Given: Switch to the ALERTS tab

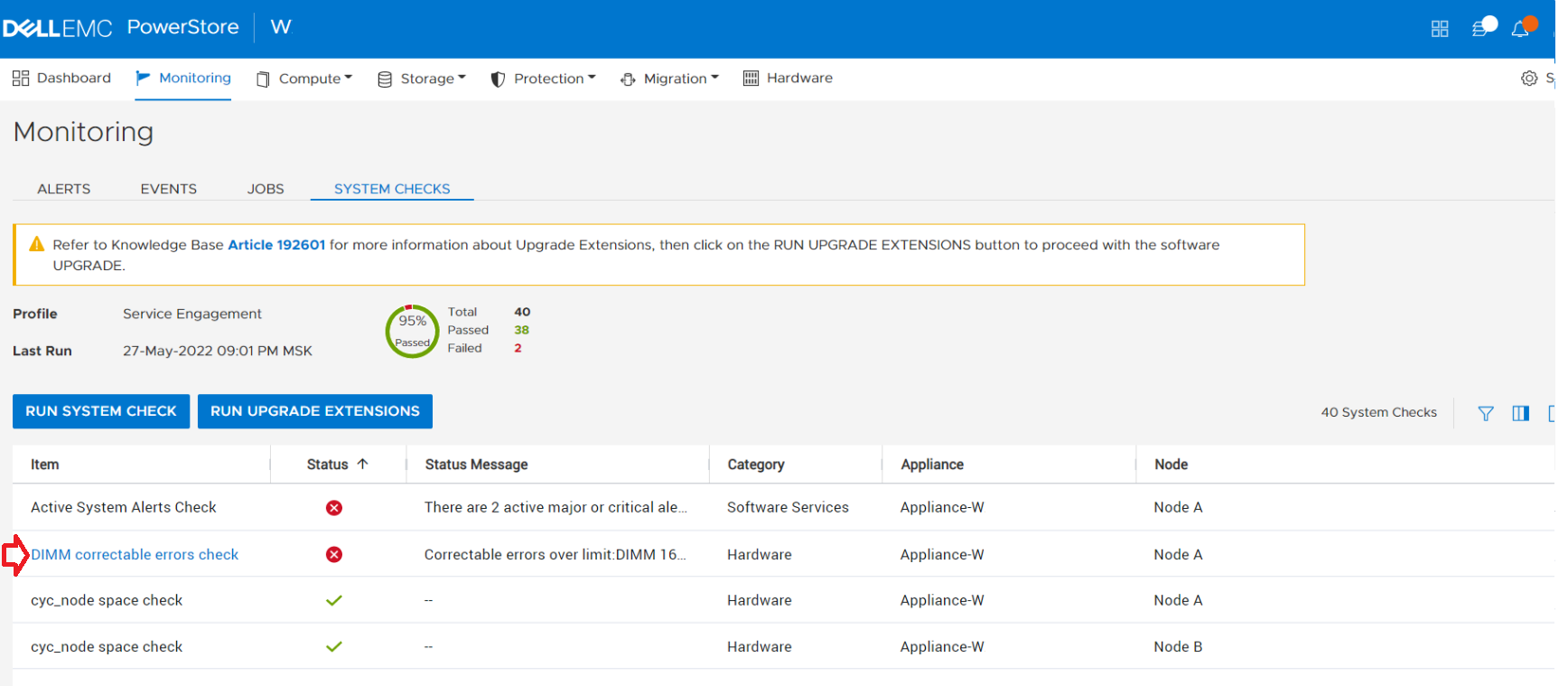Looking at the screenshot, I should (63, 189).
